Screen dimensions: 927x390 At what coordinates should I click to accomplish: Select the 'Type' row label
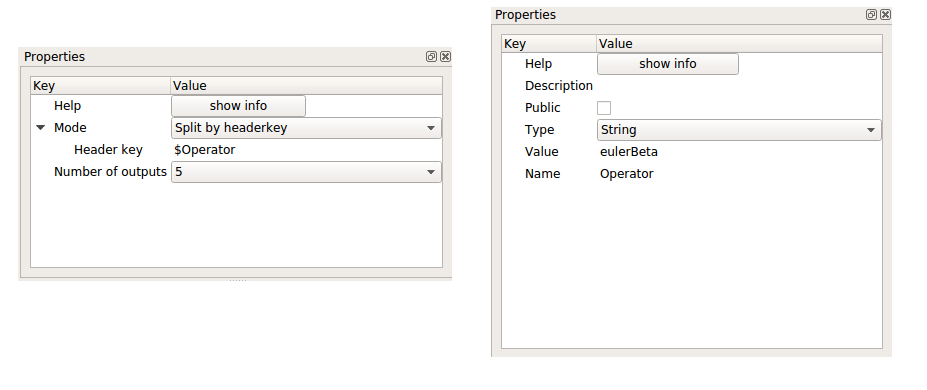pos(540,130)
